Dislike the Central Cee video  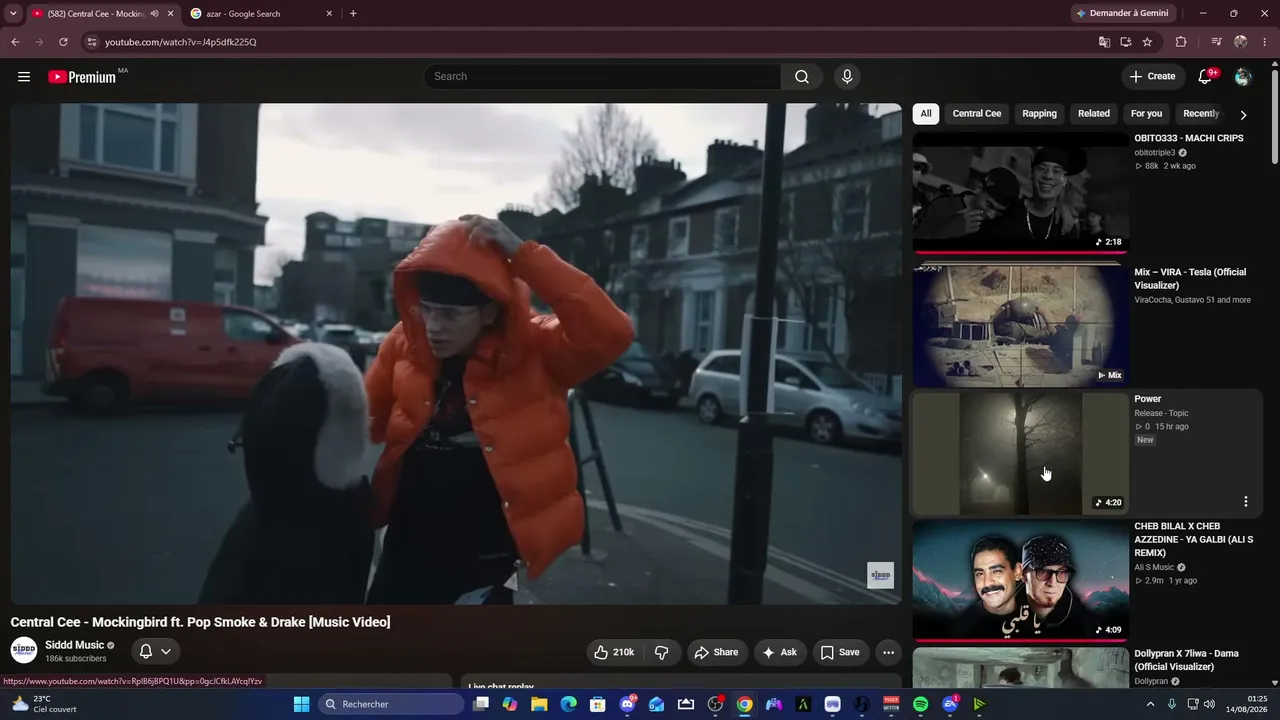[662, 652]
